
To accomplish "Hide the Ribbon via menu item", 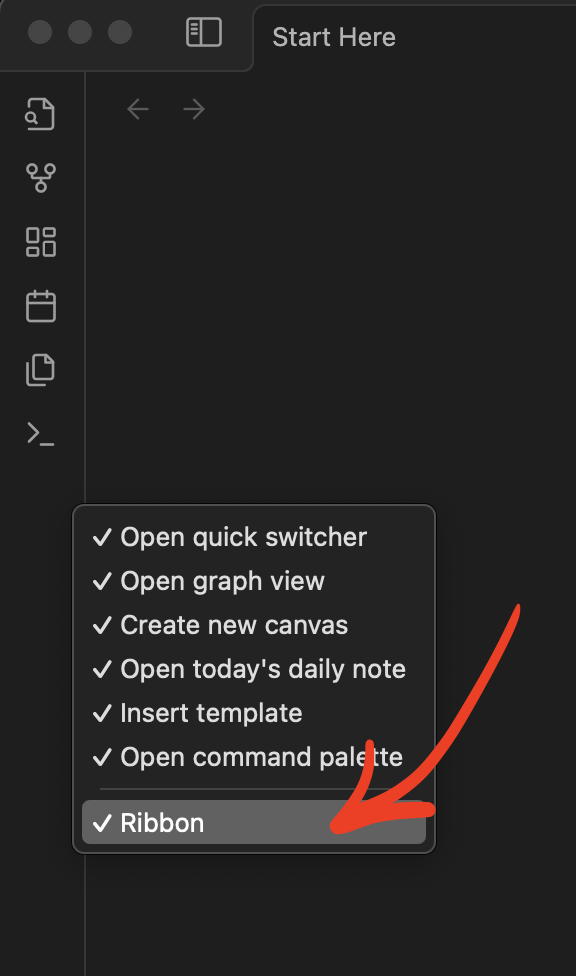I will coord(254,823).
